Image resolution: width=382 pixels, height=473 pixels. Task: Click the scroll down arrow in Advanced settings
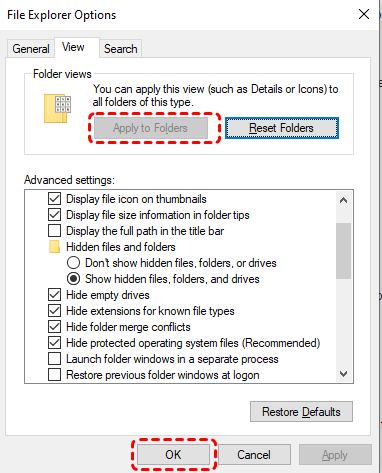(343, 374)
